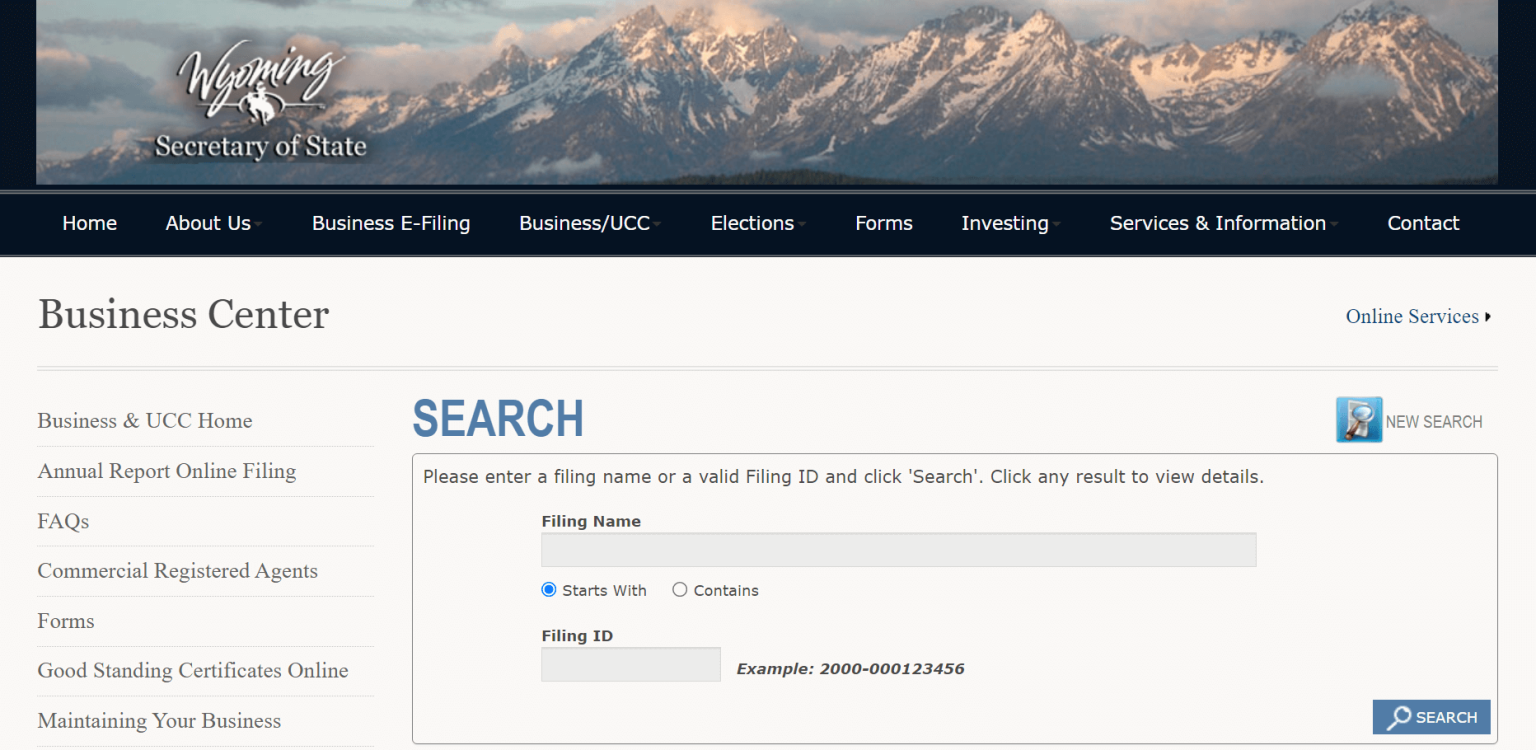Viewport: 1536px width, 750px height.
Task: Select the Starts With radio button
Action: (548, 590)
